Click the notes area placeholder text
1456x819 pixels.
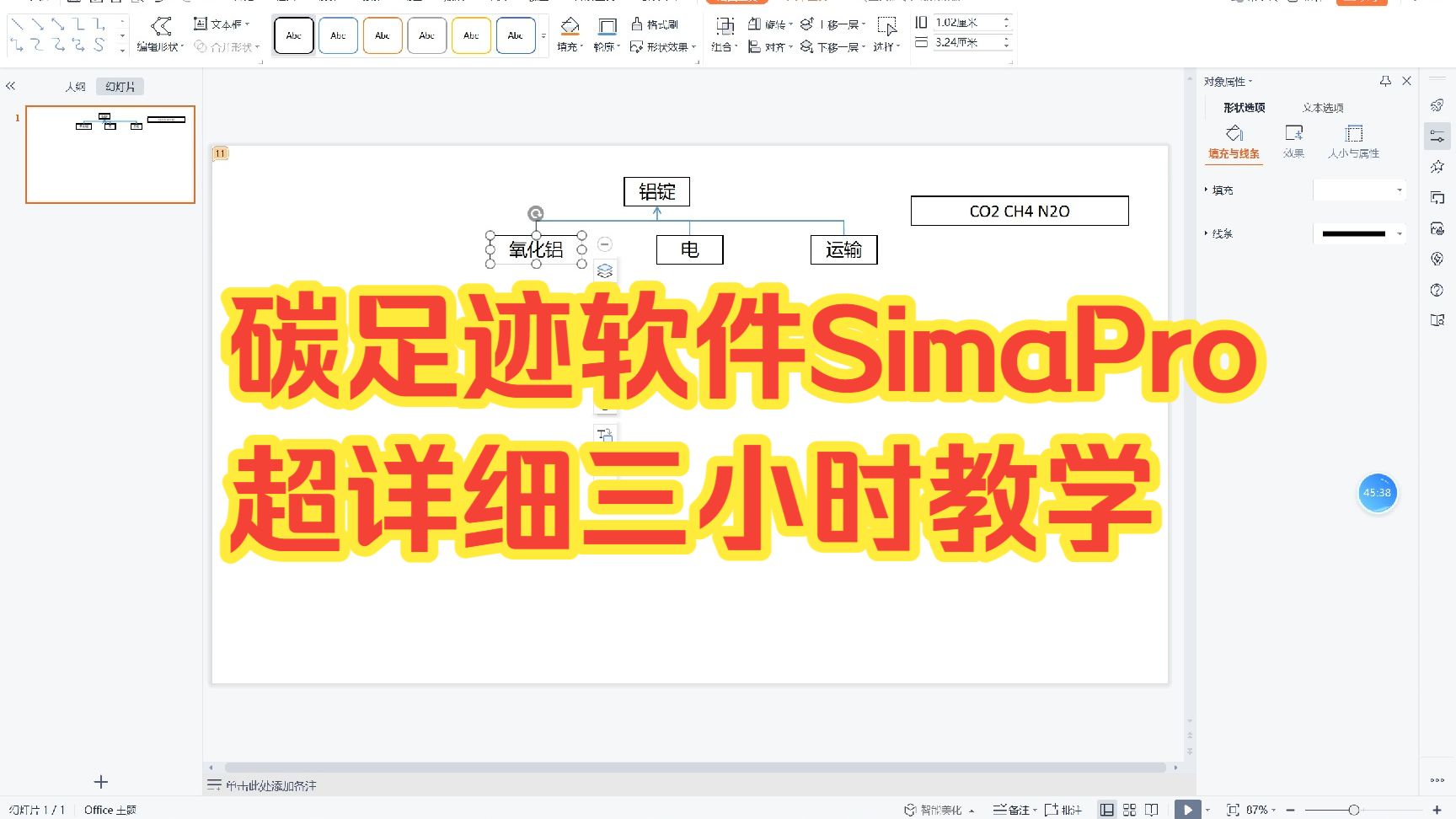tap(271, 785)
